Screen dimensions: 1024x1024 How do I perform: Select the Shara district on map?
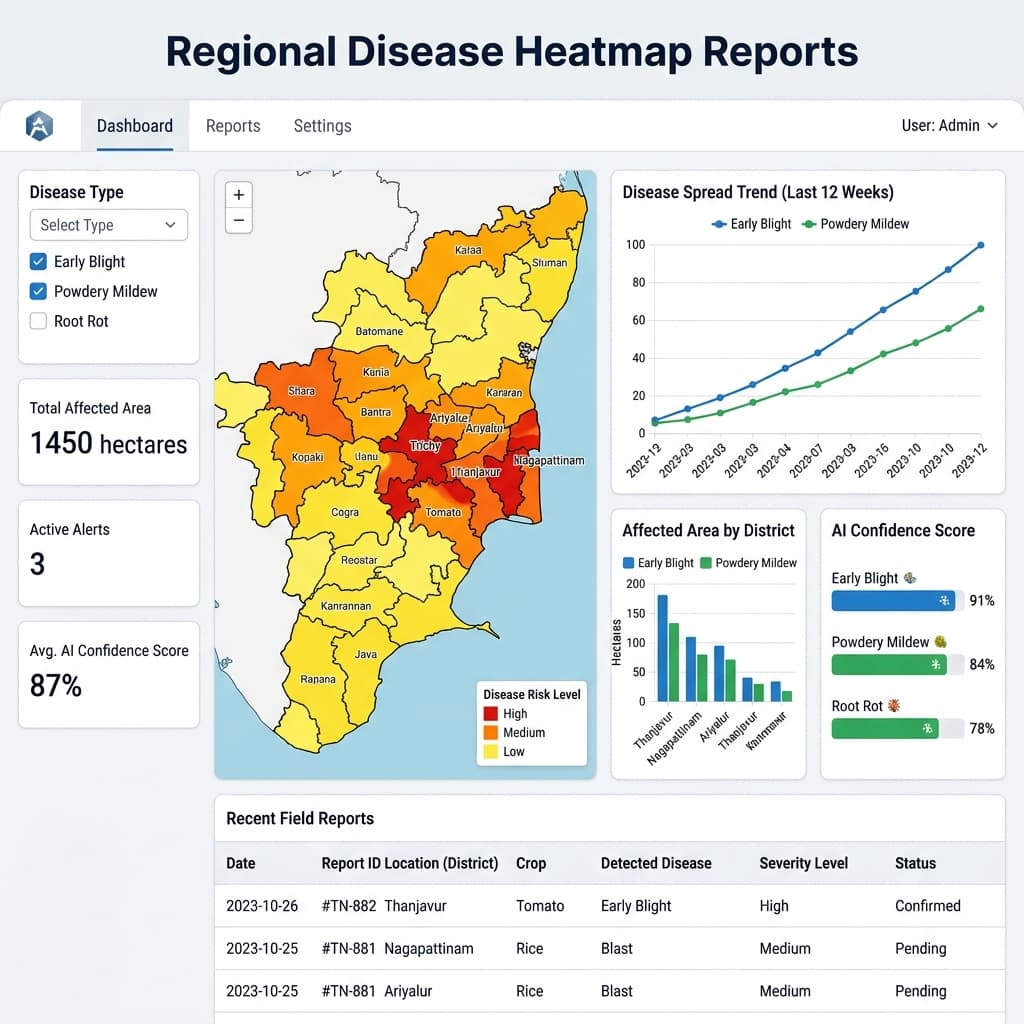(x=301, y=391)
